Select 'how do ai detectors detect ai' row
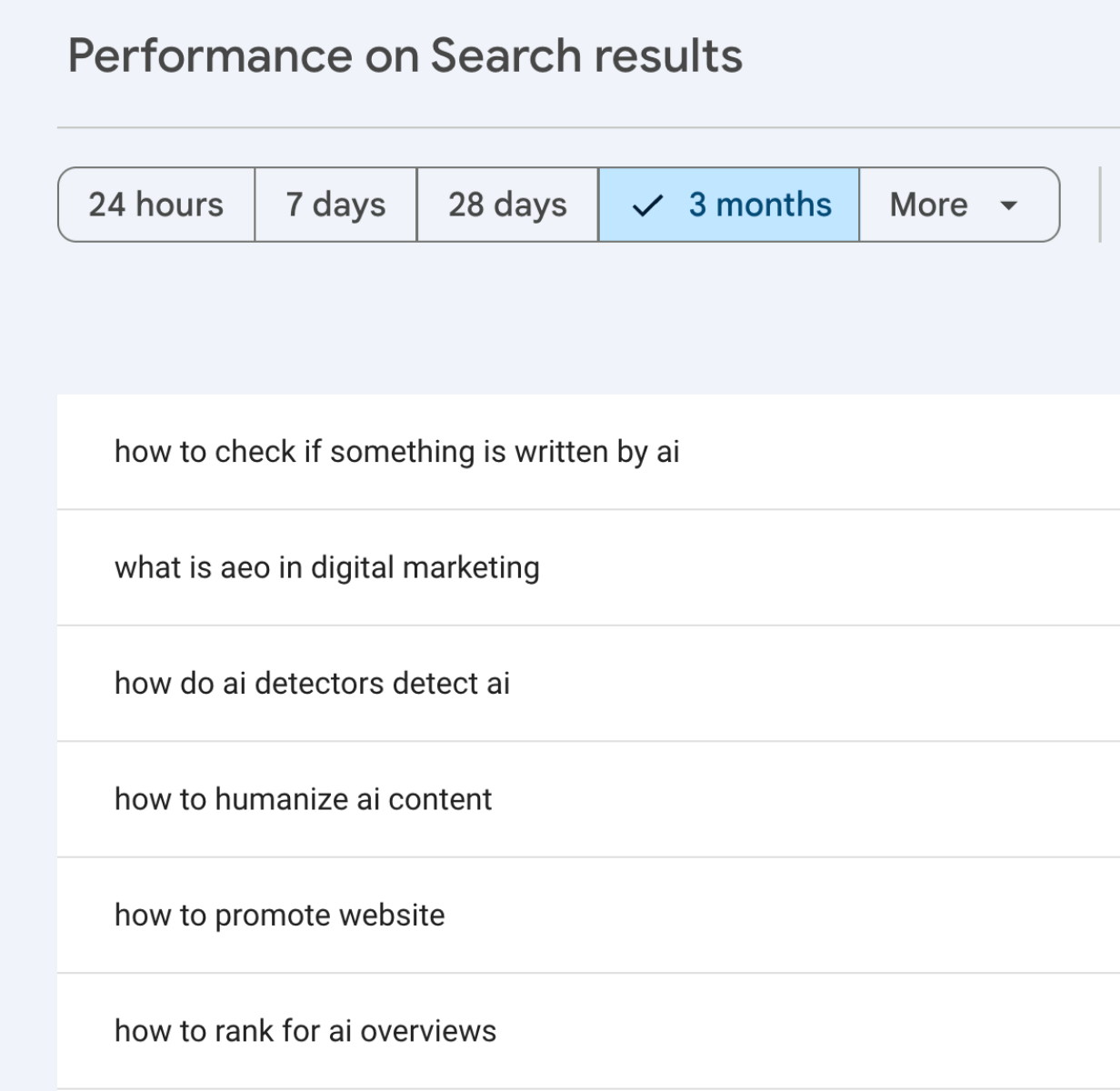Image resolution: width=1120 pixels, height=1091 pixels. coord(312,683)
